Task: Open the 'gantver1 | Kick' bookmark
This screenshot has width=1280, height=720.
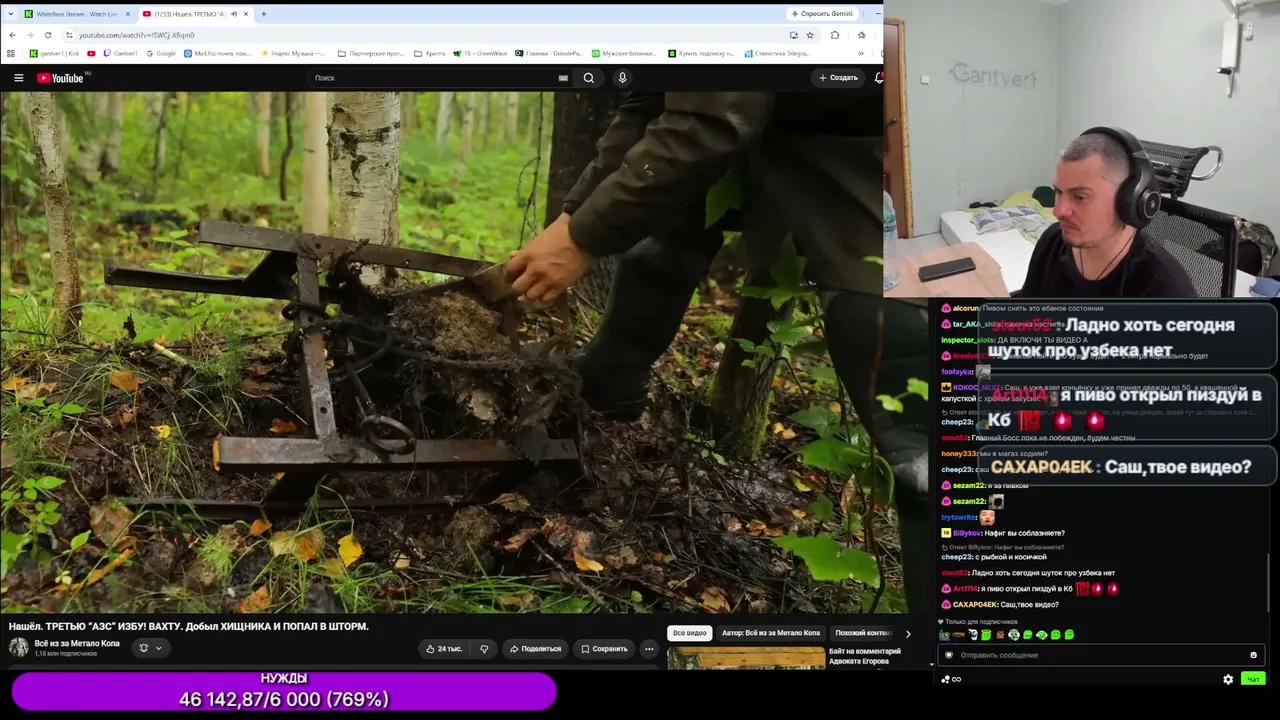Action: click(x=55, y=53)
